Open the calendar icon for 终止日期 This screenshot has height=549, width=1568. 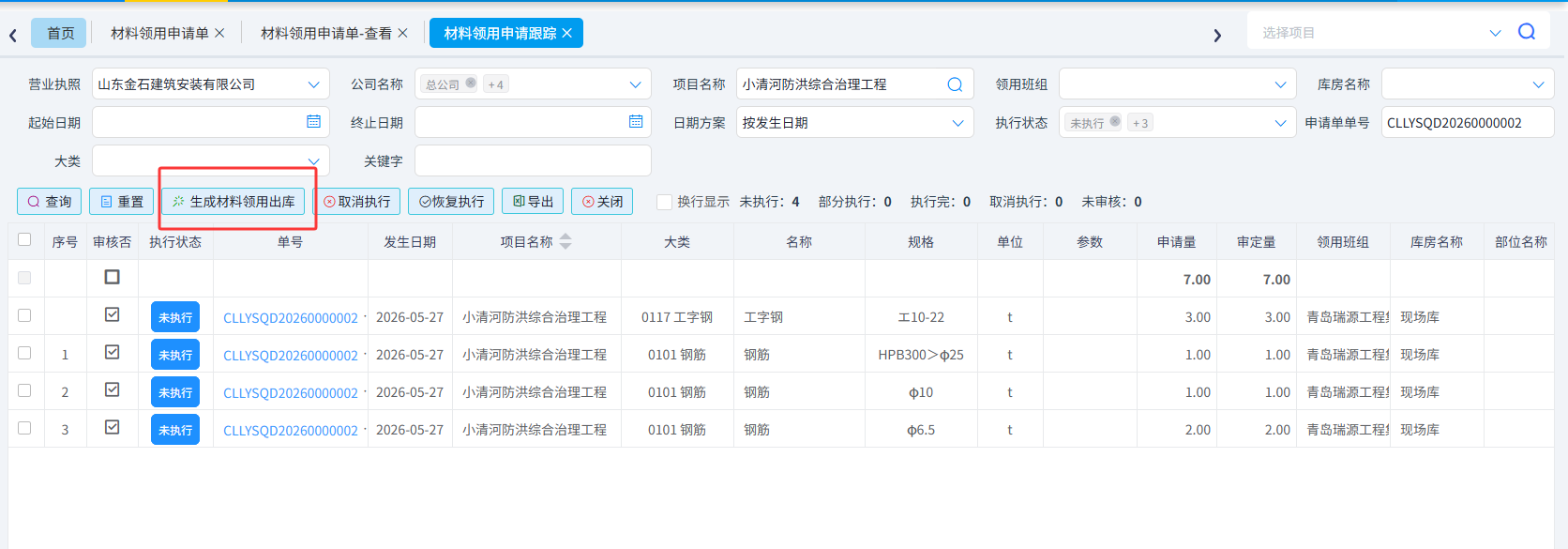[x=636, y=122]
